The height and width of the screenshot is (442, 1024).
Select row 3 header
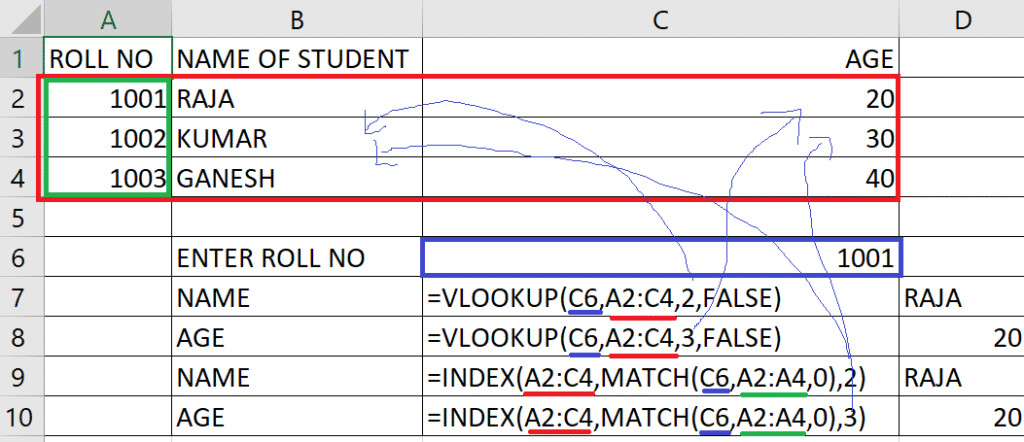pos(22,138)
